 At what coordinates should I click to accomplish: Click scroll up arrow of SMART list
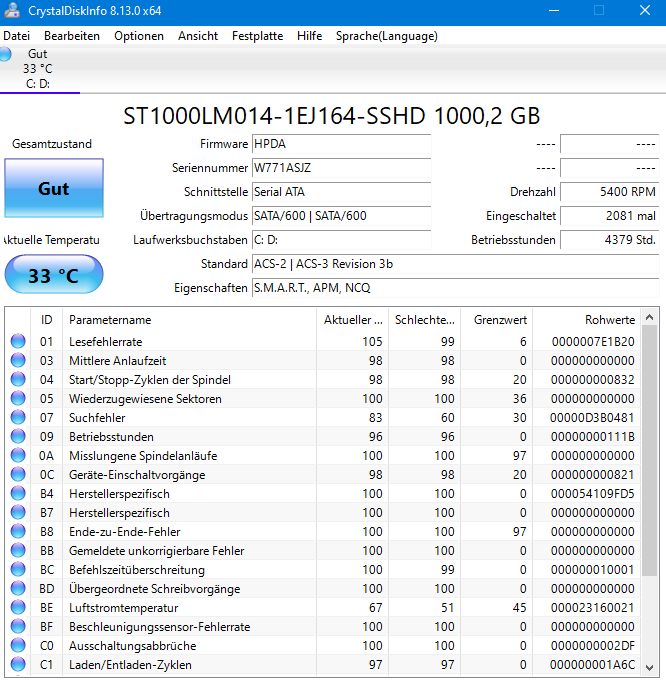649,317
